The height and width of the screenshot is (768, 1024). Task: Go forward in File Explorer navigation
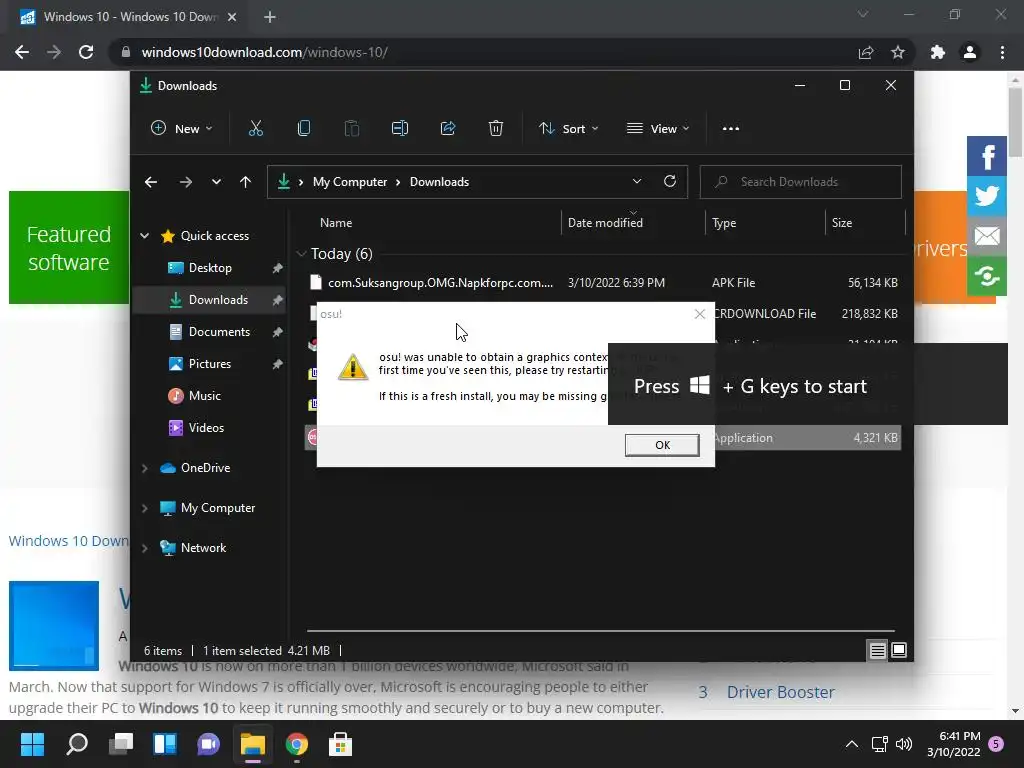coord(185,182)
